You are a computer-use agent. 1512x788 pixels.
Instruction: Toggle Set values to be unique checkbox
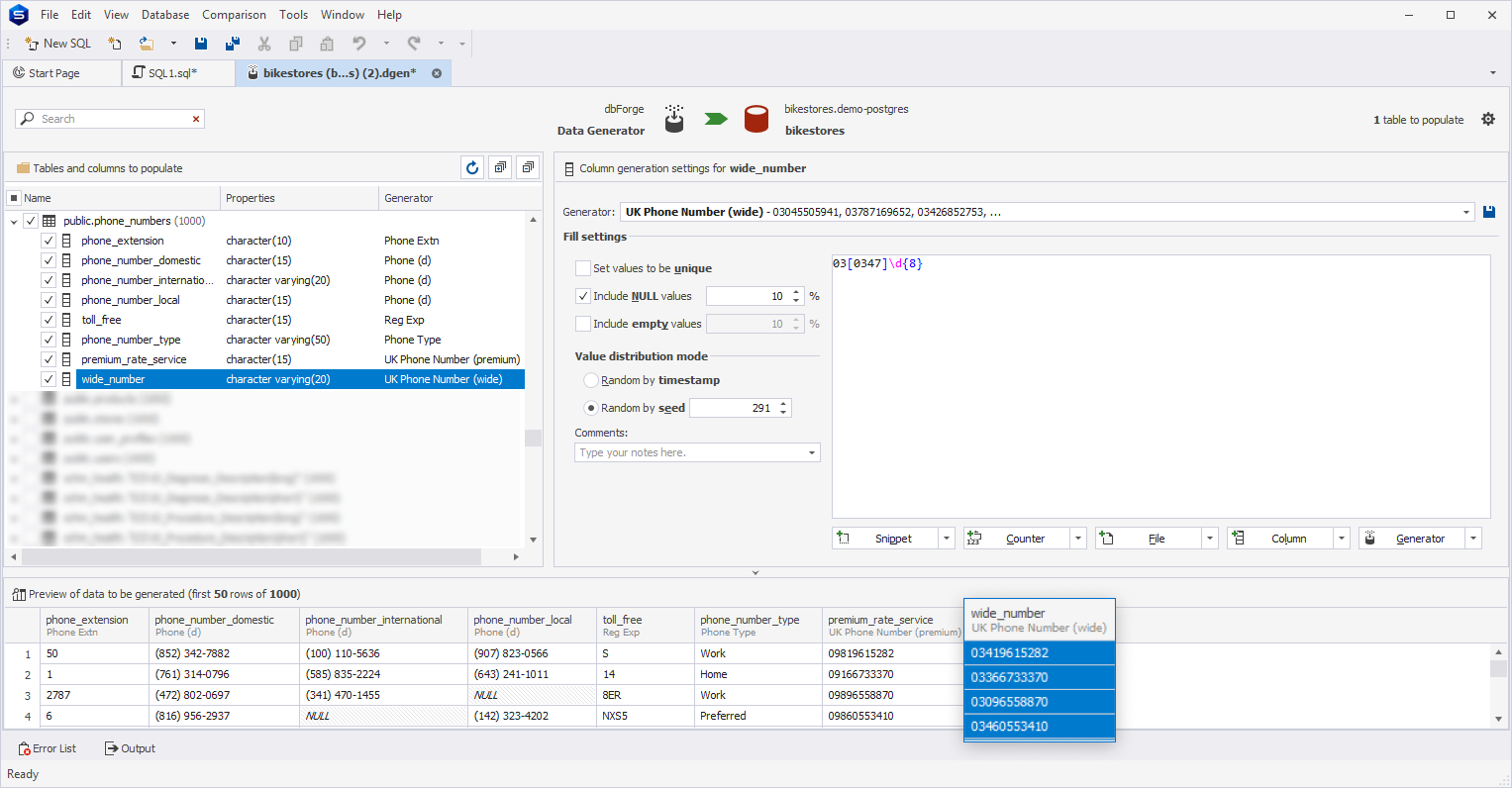(x=583, y=268)
